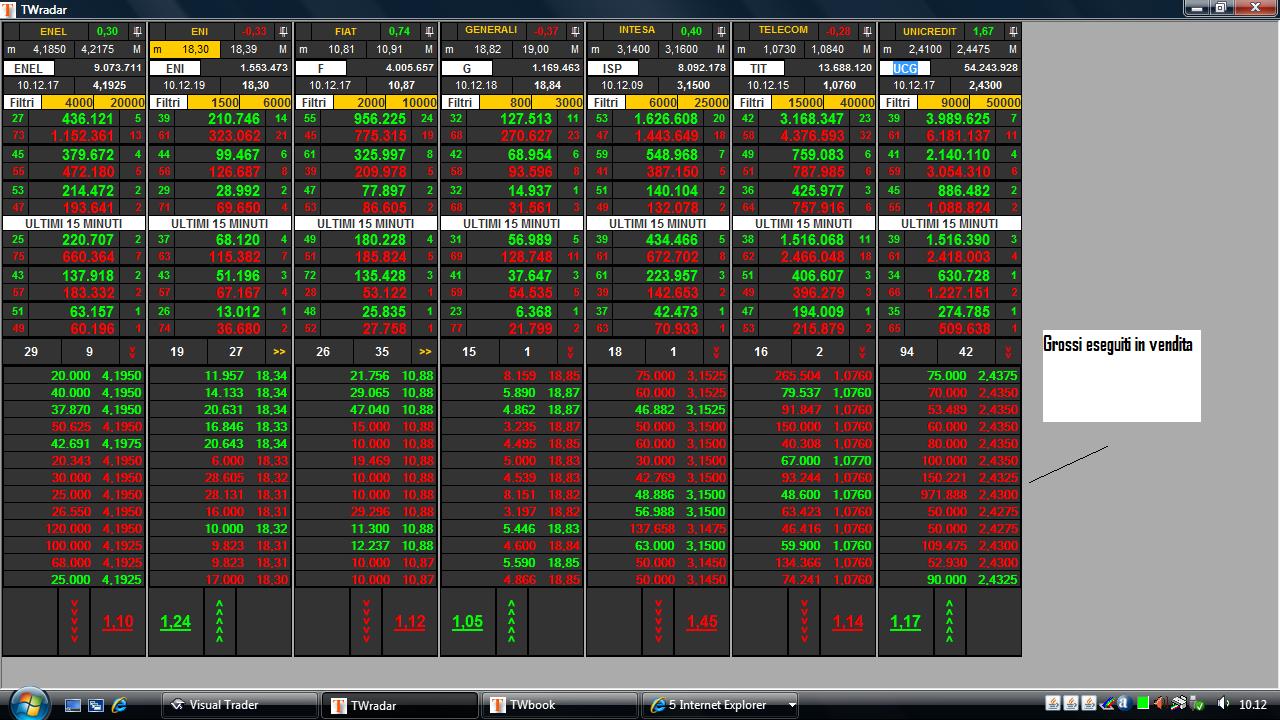
Task: Click the pin icon in TELECOM header
Action: point(867,32)
